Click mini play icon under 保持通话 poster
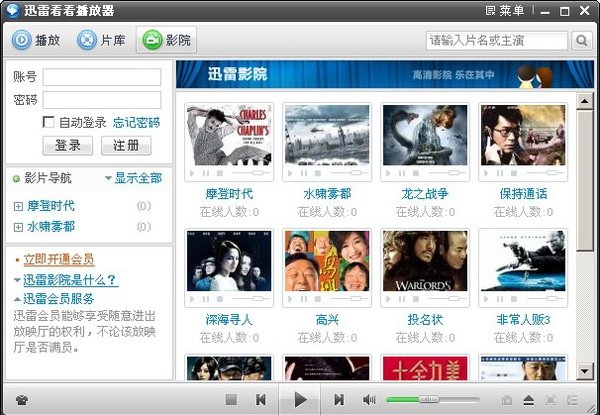Image resolution: width=600 pixels, height=415 pixels. click(486, 173)
